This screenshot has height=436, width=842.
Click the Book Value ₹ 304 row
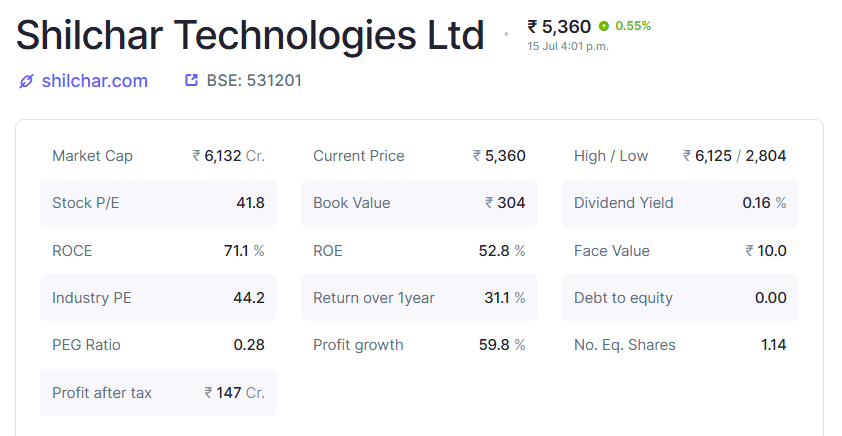pos(419,203)
